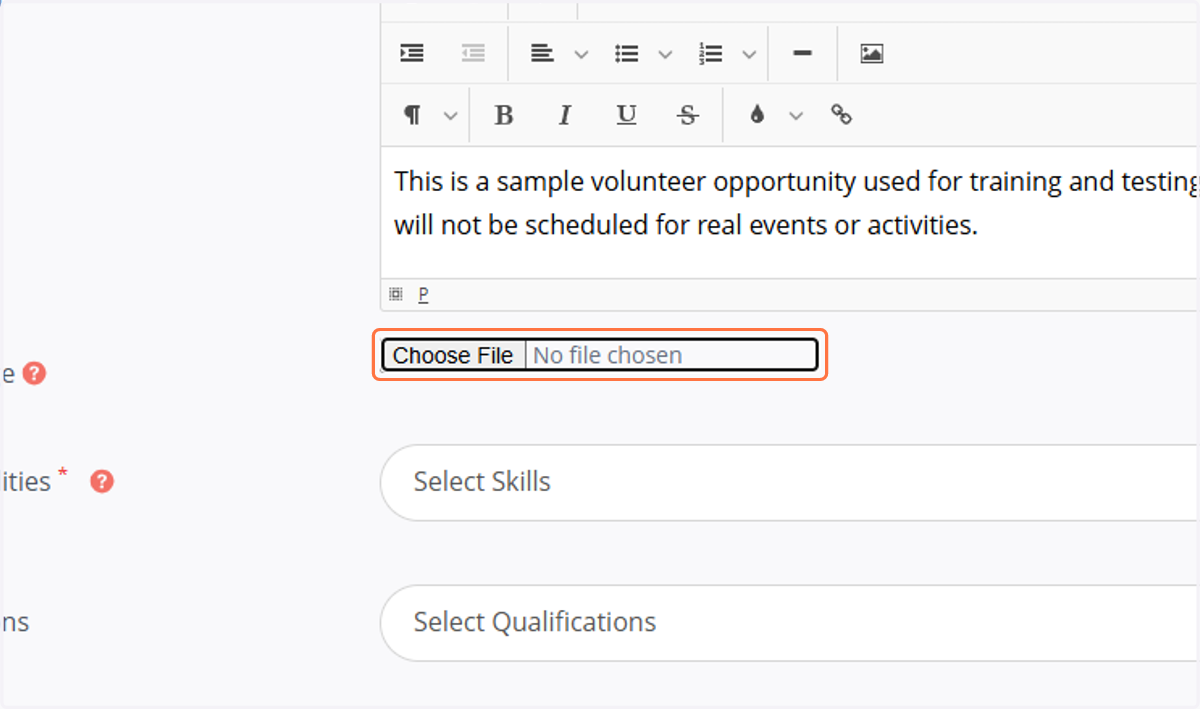The image size is (1200, 709).
Task: Expand the bullet list style dropdown
Action: point(665,55)
